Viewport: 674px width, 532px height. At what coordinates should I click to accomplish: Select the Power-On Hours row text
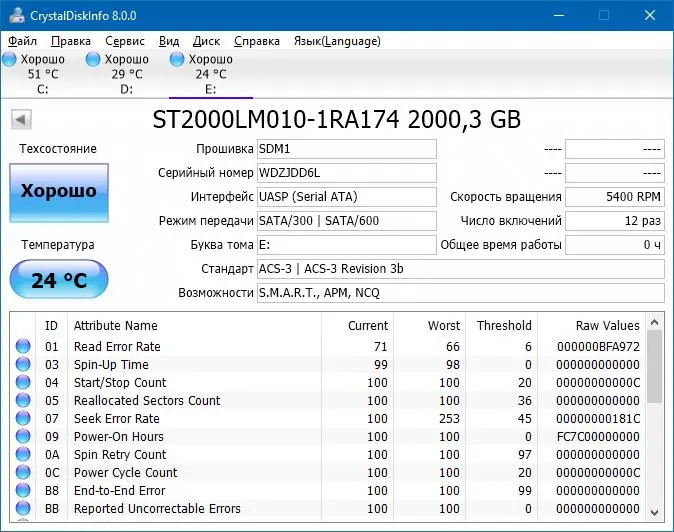pyautogui.click(x=119, y=437)
